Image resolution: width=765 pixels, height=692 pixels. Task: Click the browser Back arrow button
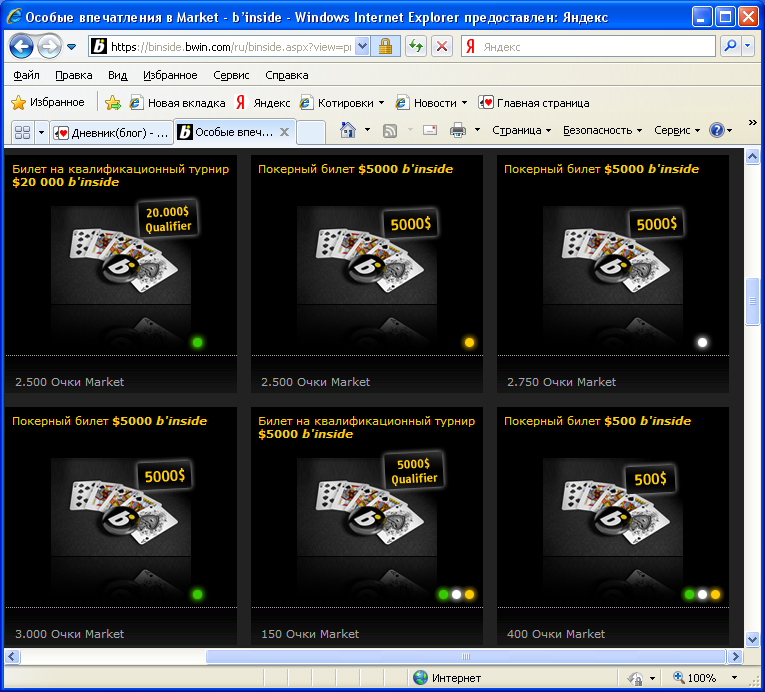pyautogui.click(x=21, y=47)
